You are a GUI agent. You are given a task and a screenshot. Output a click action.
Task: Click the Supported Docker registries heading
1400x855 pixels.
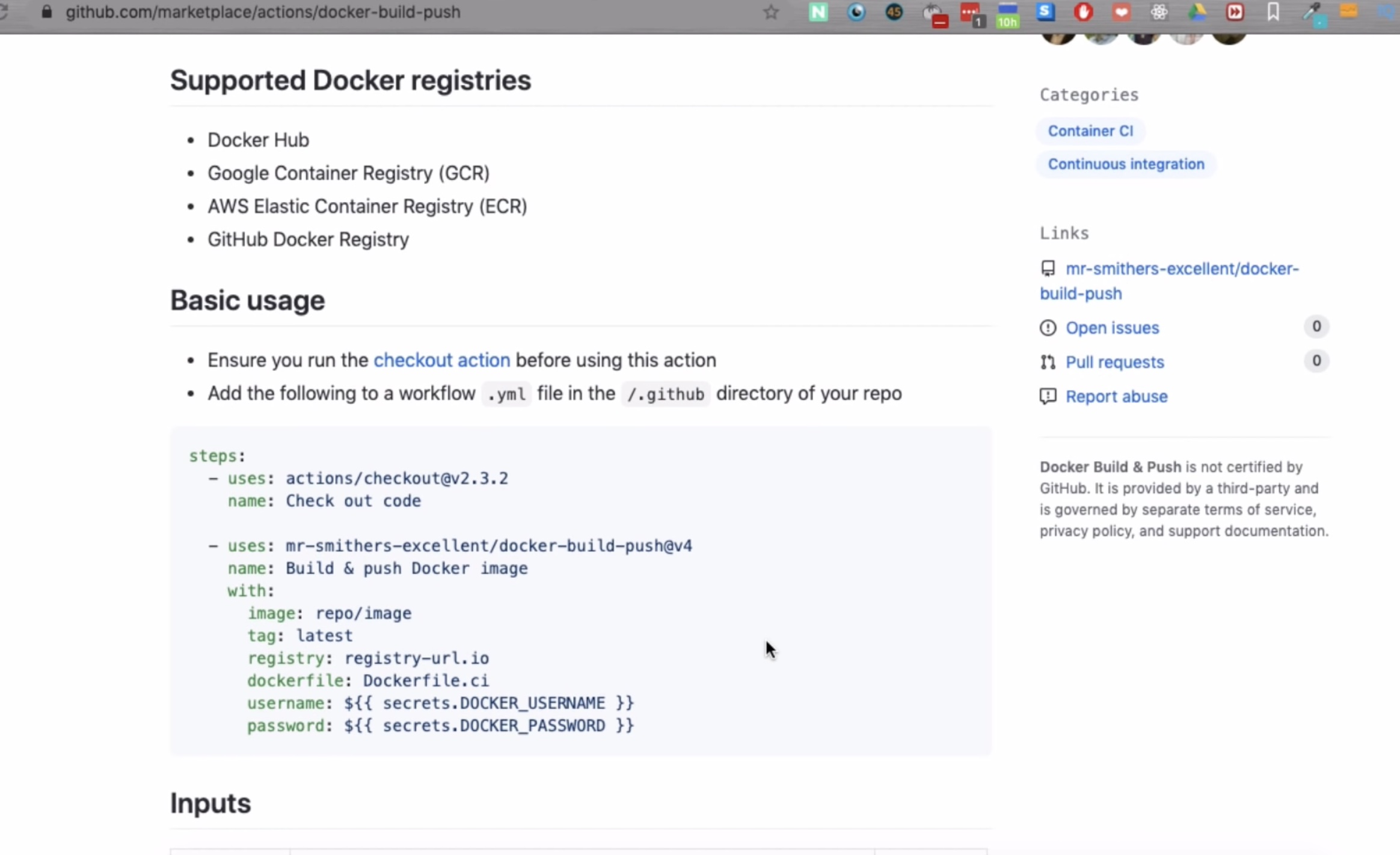point(351,81)
